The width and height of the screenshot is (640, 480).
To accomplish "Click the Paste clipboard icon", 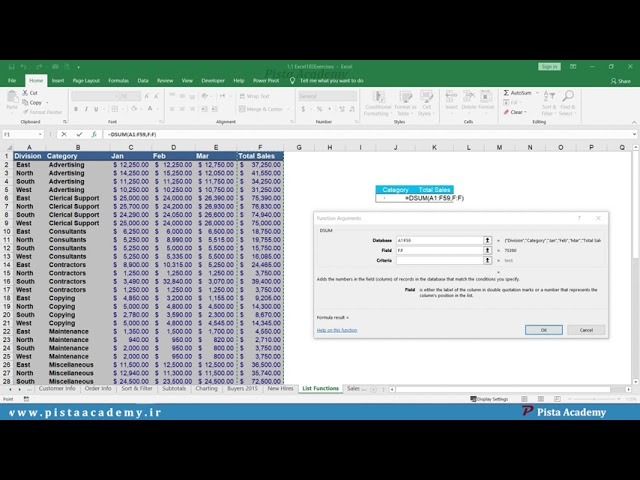I will click(x=12, y=97).
